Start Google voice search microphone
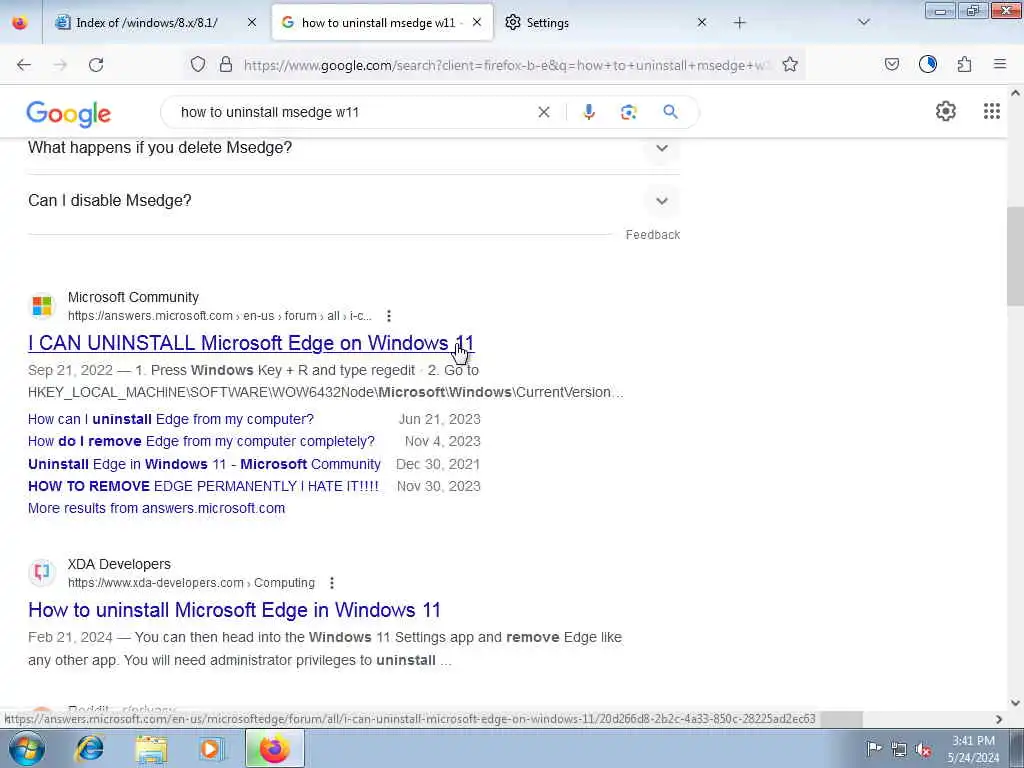This screenshot has width=1024, height=768. pos(588,112)
